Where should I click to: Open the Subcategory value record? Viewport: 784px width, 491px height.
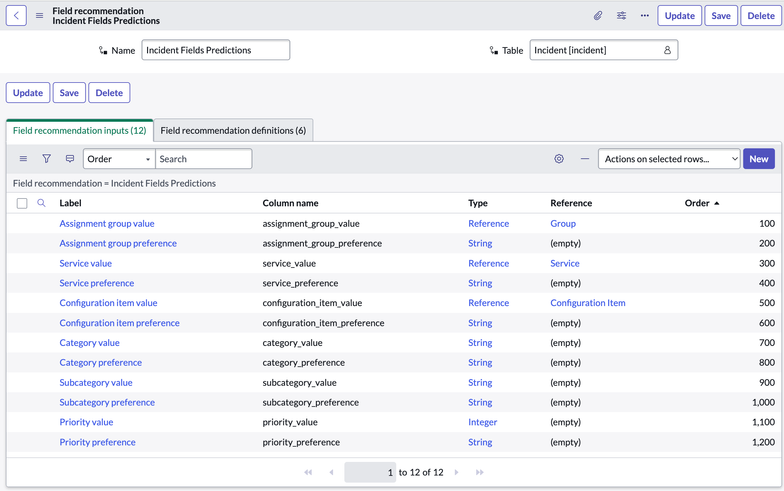[x=96, y=382]
